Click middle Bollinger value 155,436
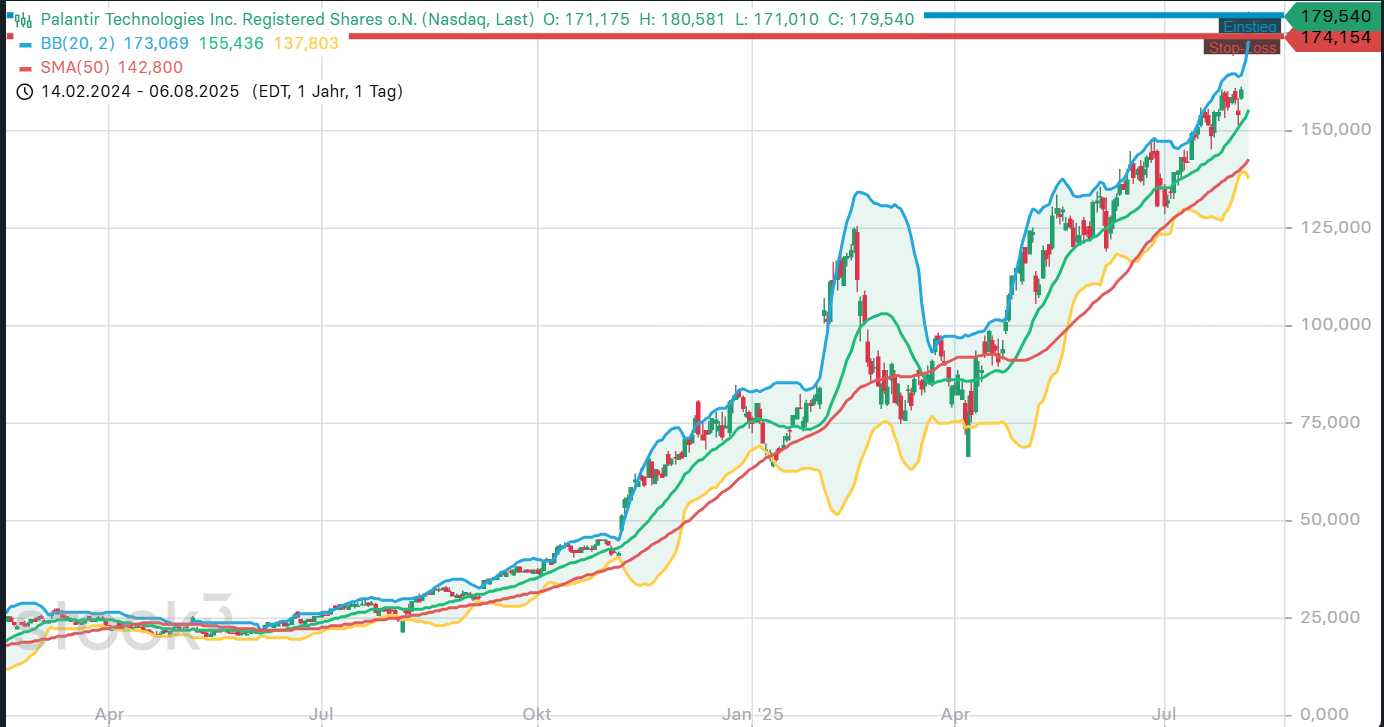Image resolution: width=1384 pixels, height=727 pixels. click(232, 43)
